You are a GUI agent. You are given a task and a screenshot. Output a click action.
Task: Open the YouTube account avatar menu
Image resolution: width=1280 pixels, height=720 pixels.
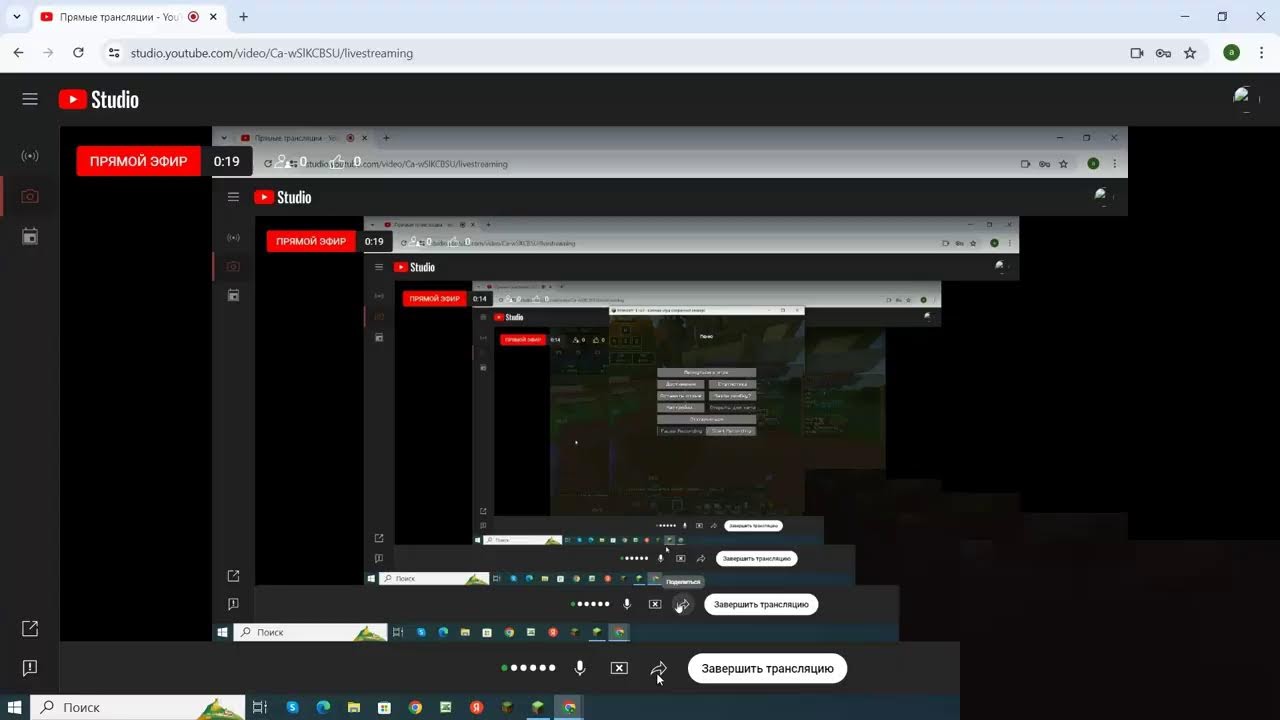click(x=1245, y=98)
